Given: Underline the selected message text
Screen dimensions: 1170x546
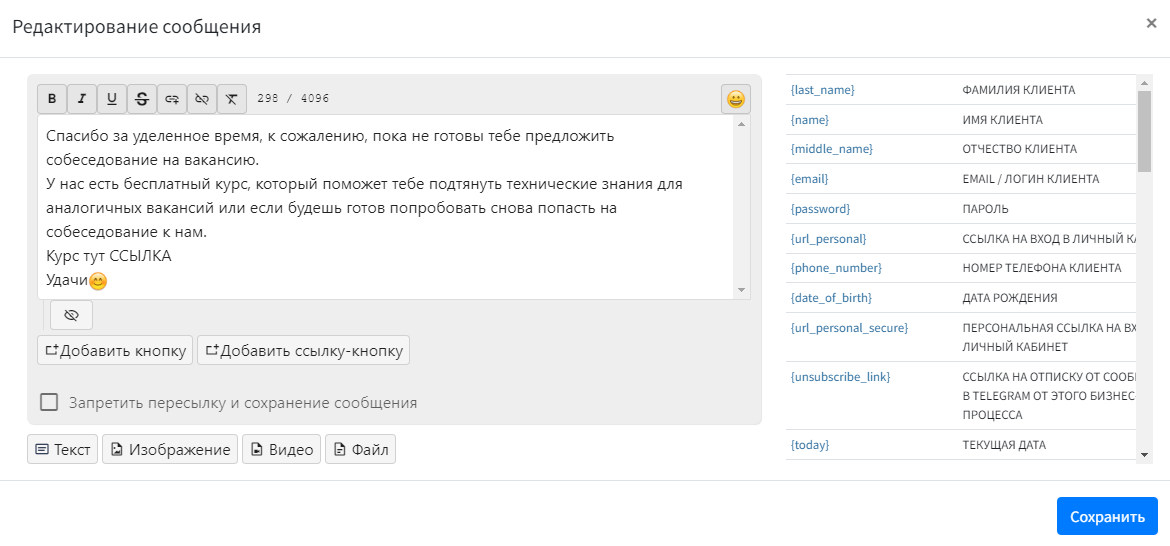Looking at the screenshot, I should pyautogui.click(x=112, y=98).
